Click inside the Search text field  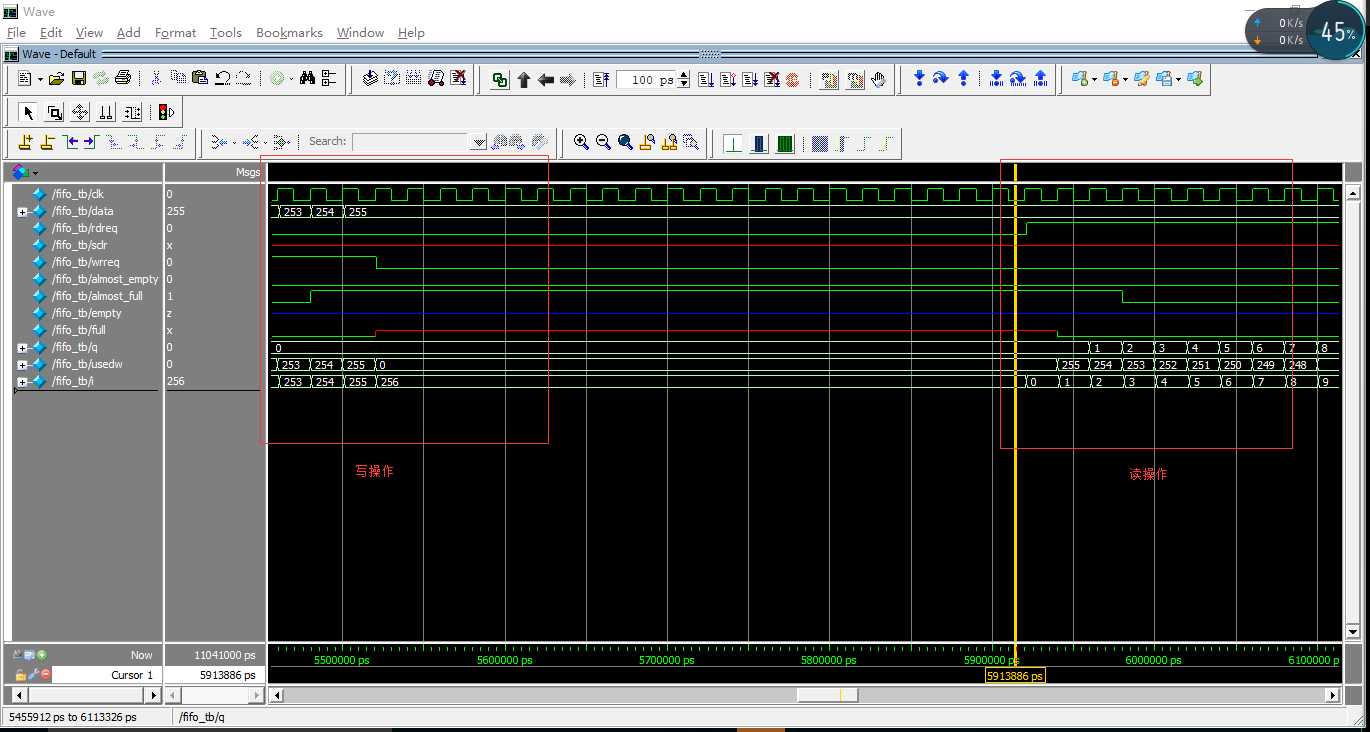411,142
